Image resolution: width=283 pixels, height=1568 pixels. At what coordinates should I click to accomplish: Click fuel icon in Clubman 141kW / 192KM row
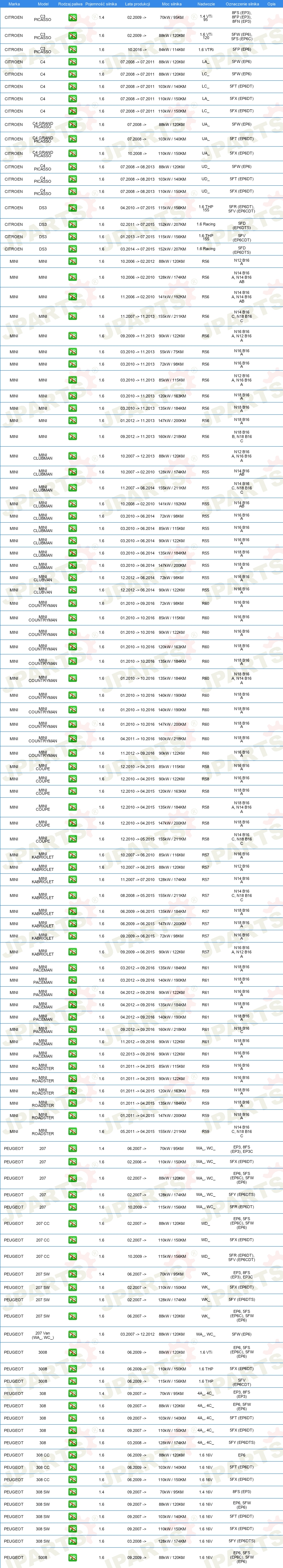[72, 504]
